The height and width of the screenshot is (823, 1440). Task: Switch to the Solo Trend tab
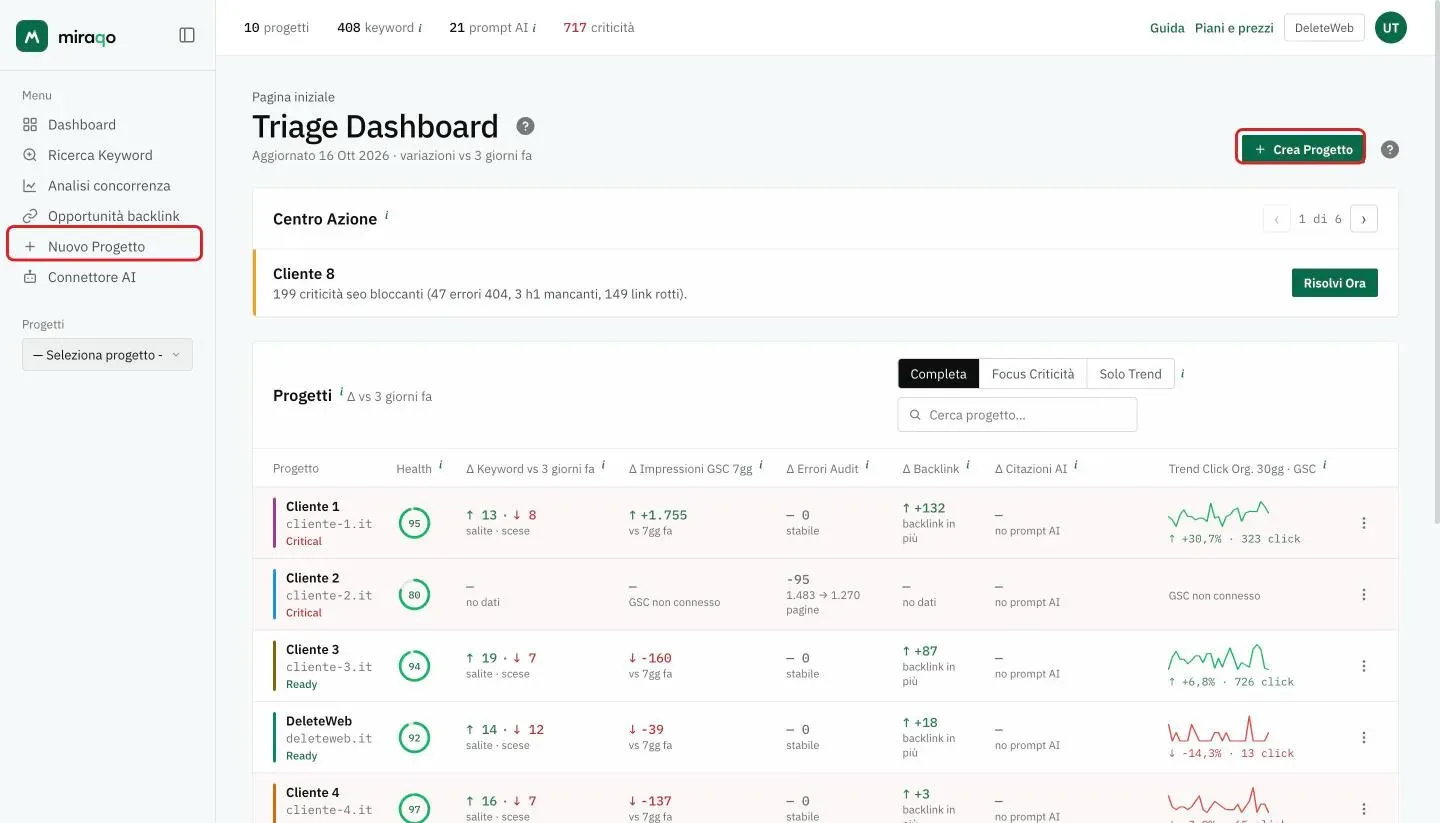coord(1130,374)
